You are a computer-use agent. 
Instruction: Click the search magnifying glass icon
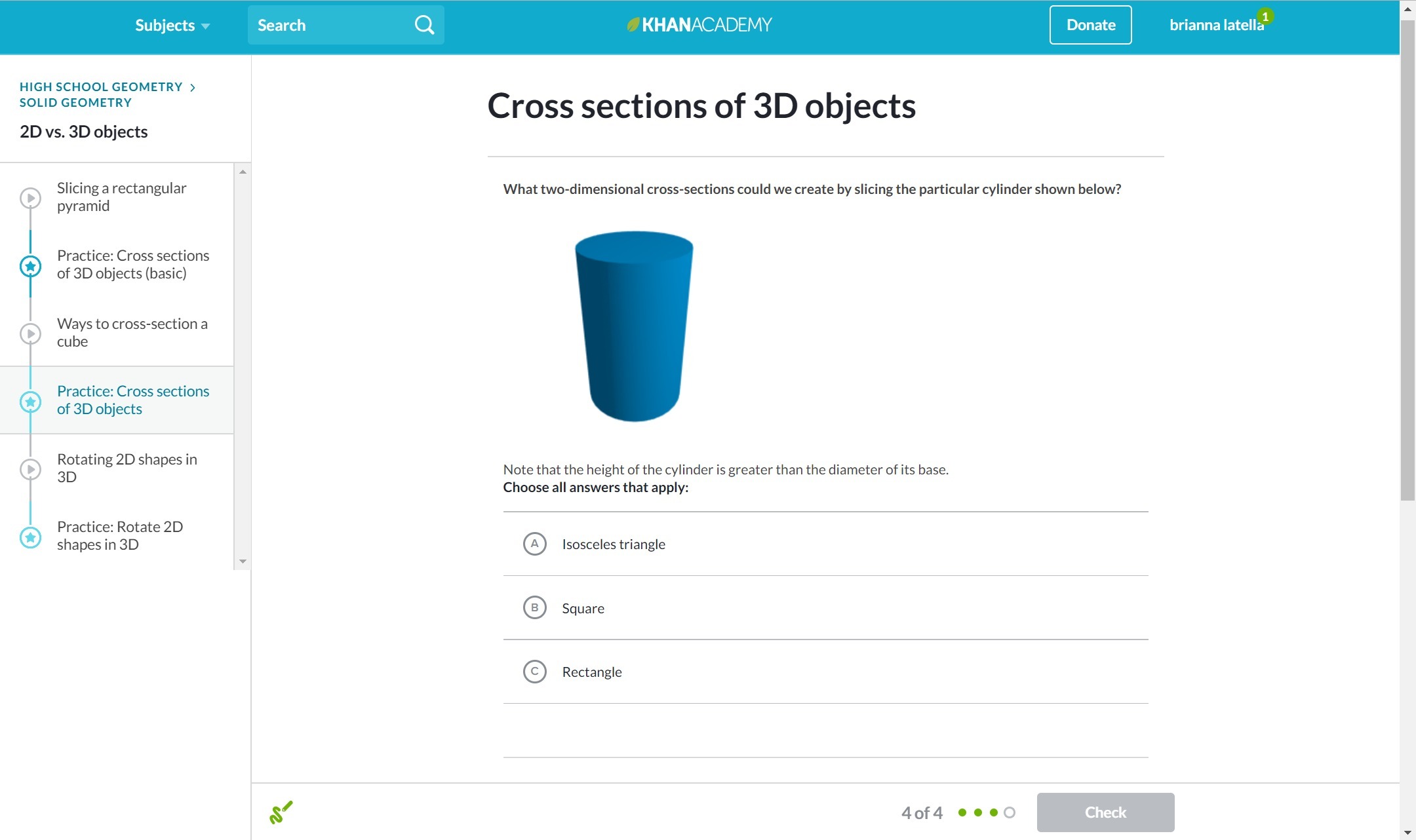pos(424,25)
